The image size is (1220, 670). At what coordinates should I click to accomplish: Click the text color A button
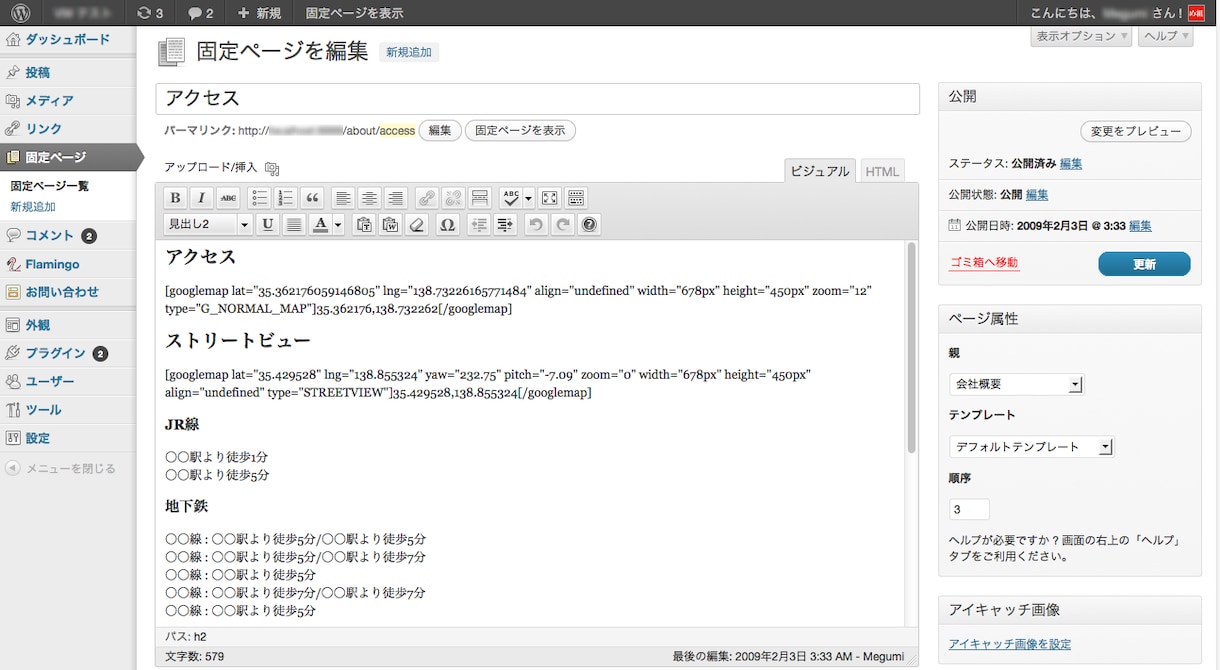320,225
